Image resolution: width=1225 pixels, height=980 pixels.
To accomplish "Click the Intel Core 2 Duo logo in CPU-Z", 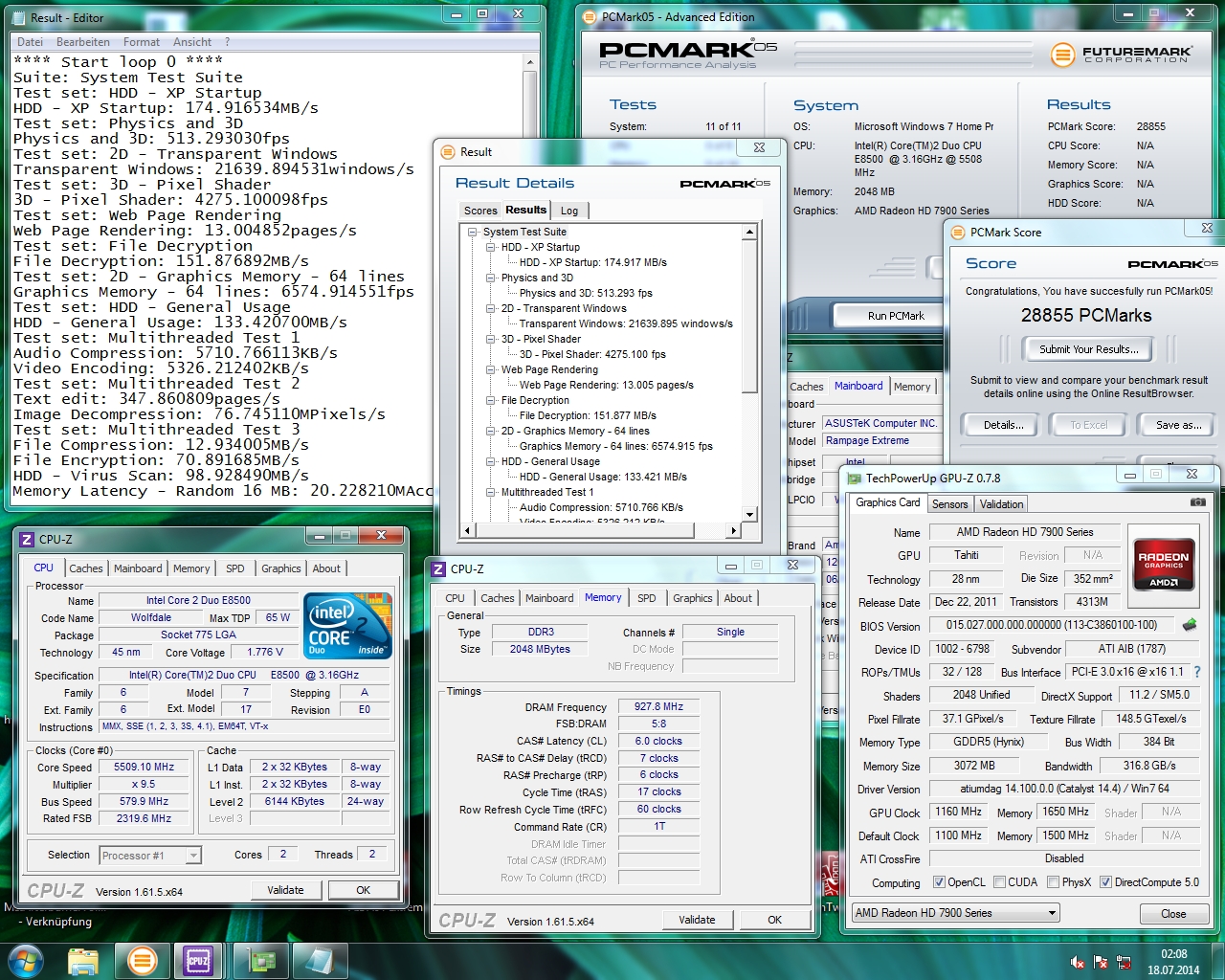I will point(348,626).
